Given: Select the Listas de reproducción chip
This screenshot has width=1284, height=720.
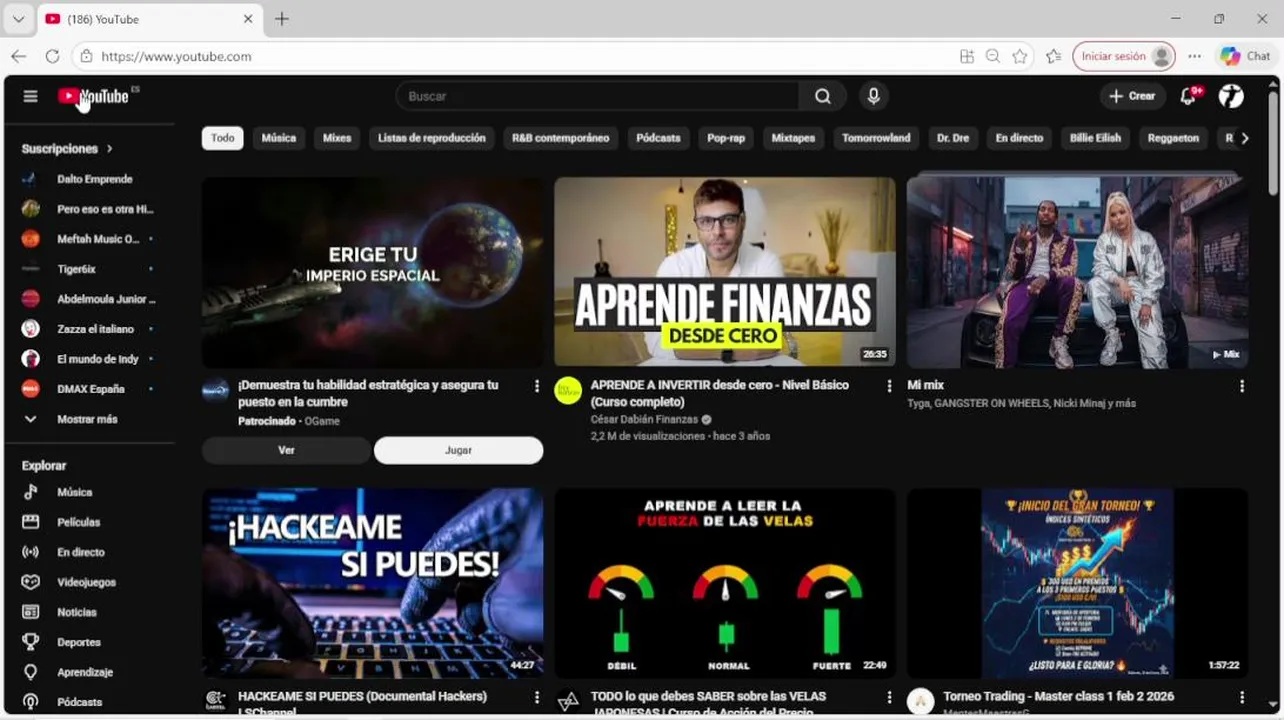Looking at the screenshot, I should click(432, 138).
